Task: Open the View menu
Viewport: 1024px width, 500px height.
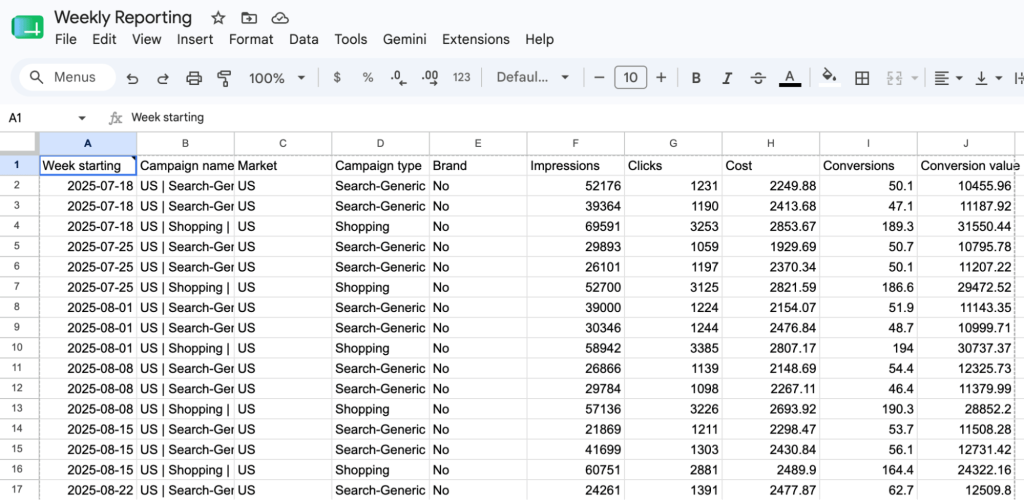Action: coord(146,39)
